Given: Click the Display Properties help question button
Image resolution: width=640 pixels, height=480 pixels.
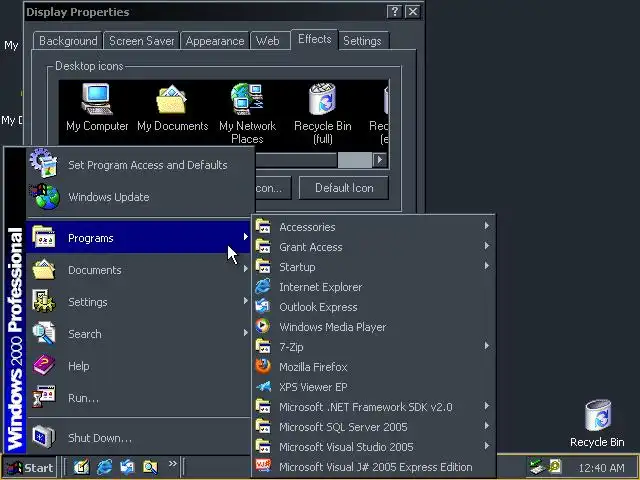Looking at the screenshot, I should [x=394, y=12].
